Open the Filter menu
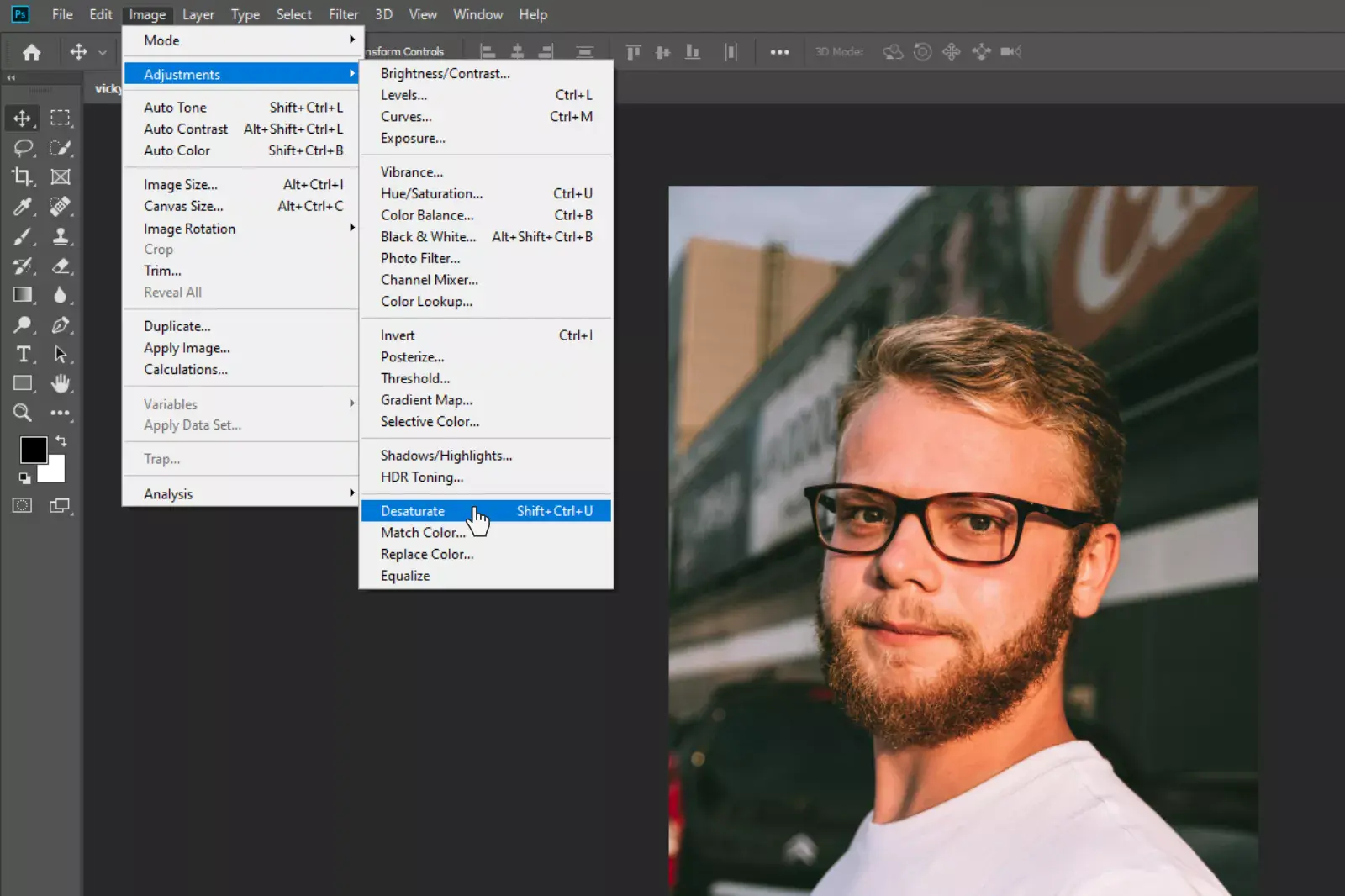Image resolution: width=1345 pixels, height=896 pixels. click(x=343, y=14)
